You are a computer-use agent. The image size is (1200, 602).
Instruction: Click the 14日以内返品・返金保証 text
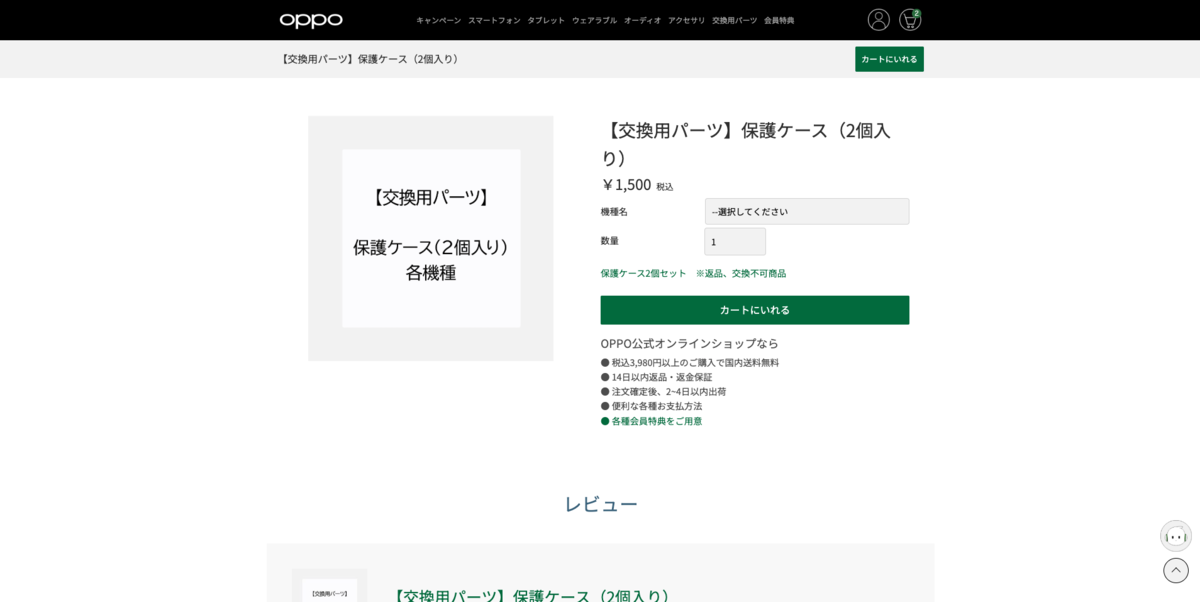(662, 377)
